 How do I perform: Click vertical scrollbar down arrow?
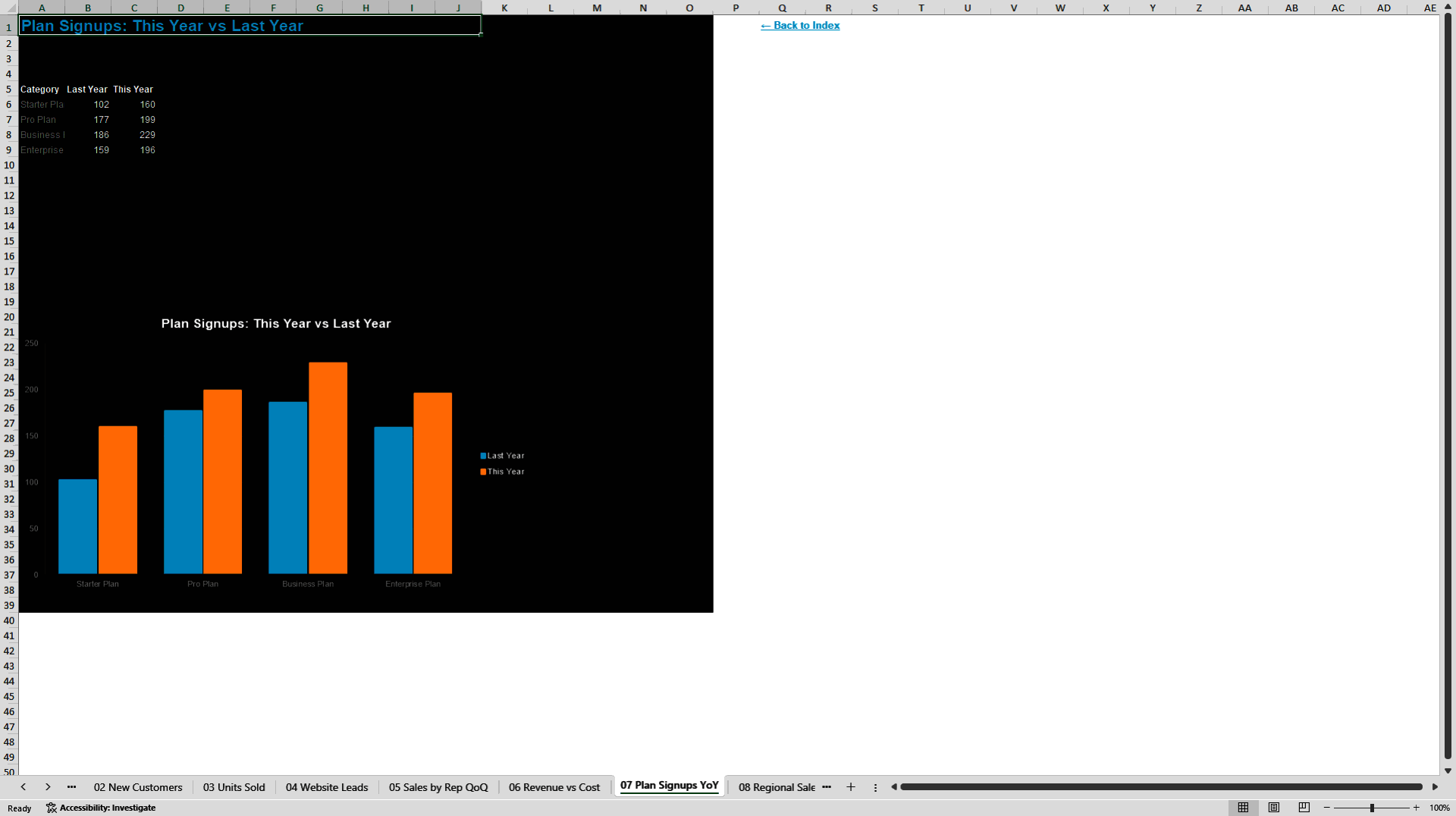coord(1448,770)
